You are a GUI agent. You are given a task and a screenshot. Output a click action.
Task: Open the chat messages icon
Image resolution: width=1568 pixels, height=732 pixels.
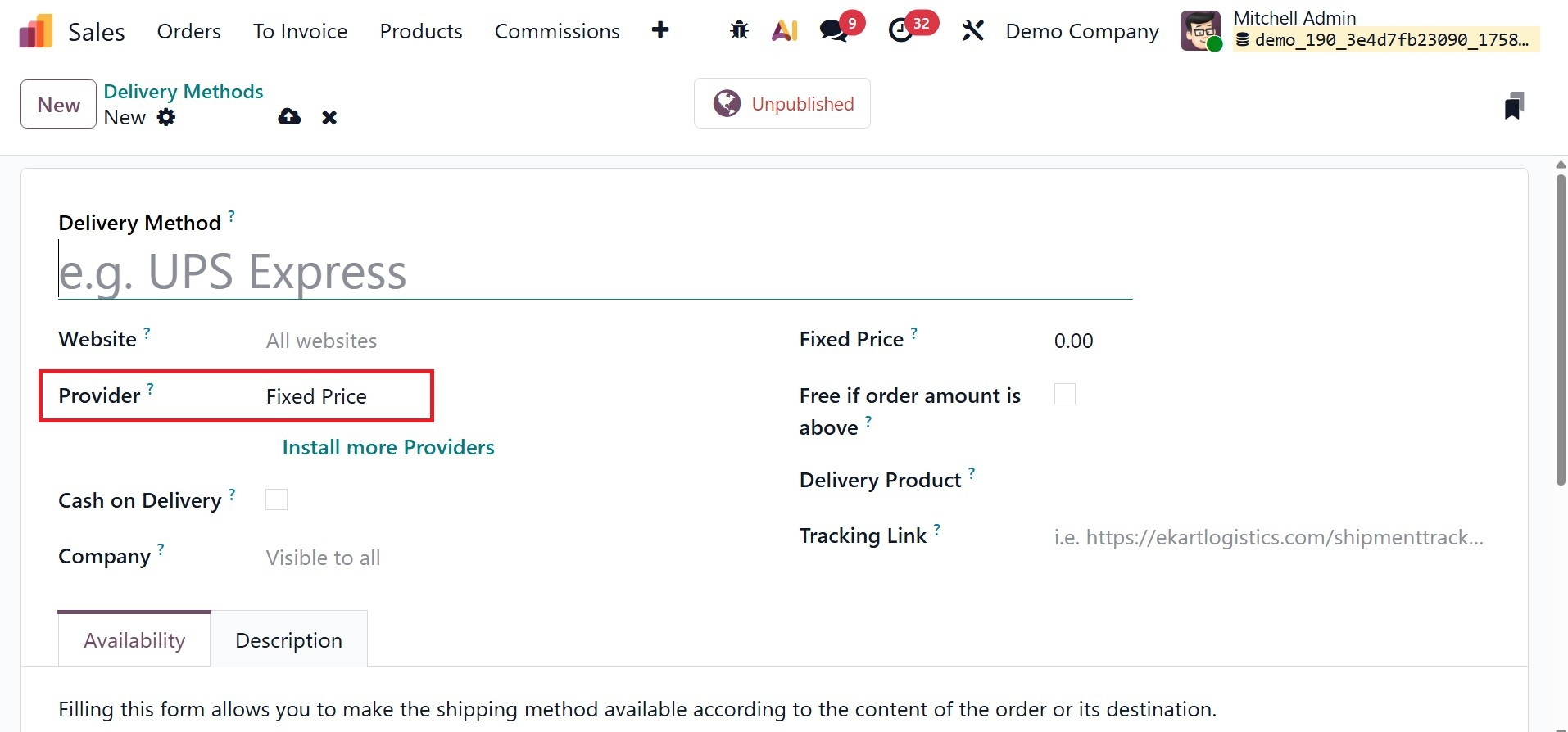click(834, 31)
